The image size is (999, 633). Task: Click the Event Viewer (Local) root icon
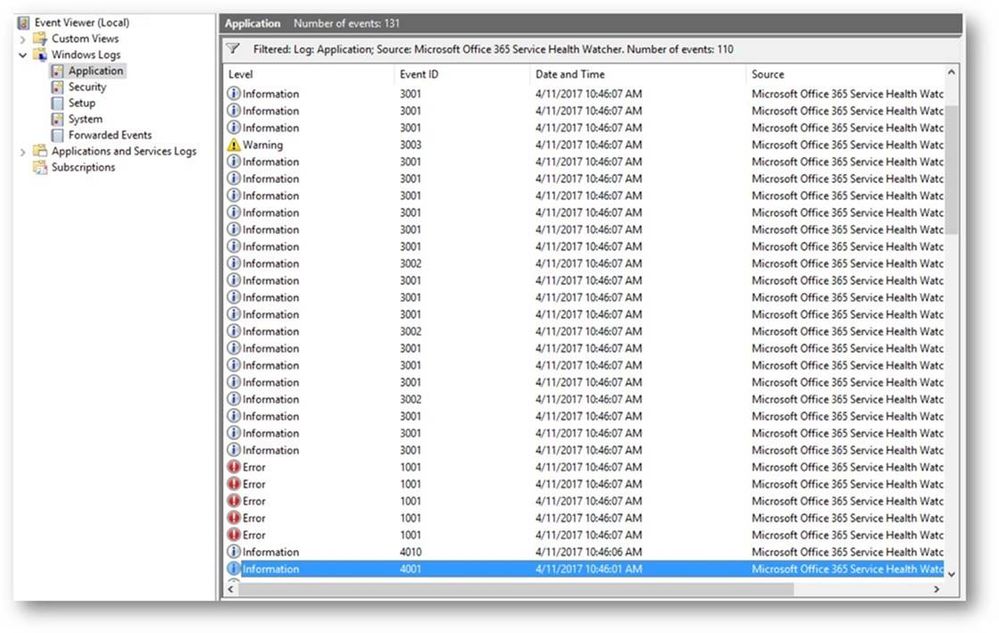tap(24, 23)
